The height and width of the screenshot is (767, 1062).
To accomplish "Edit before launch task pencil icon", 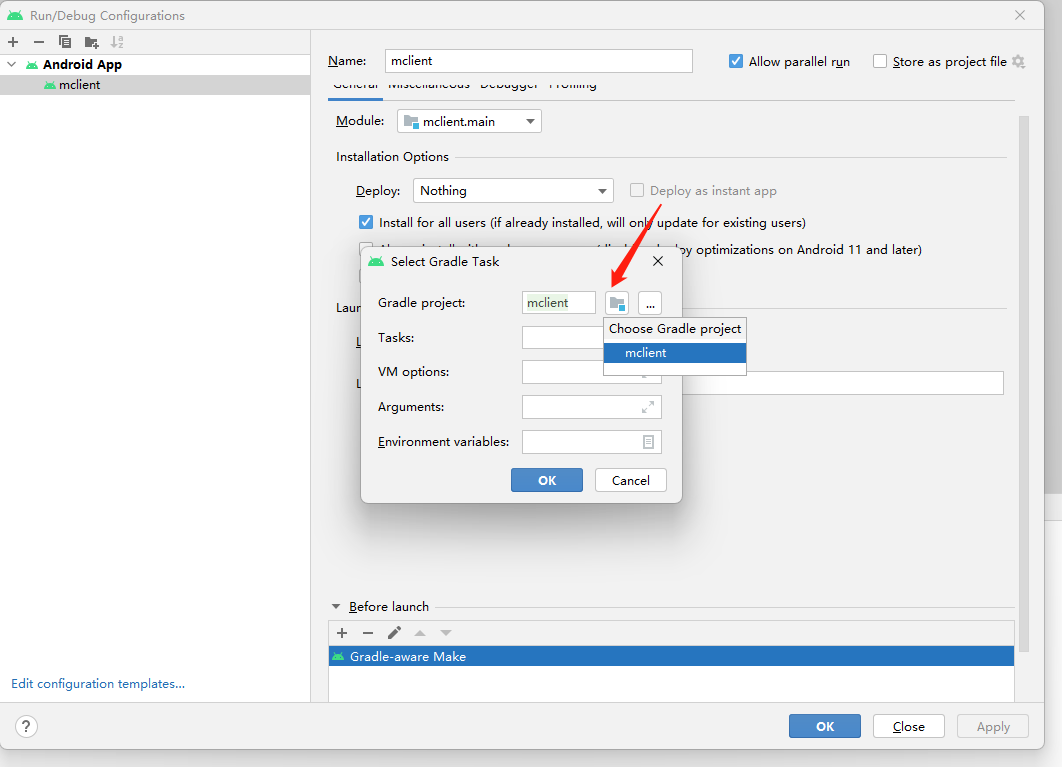I will (x=394, y=633).
